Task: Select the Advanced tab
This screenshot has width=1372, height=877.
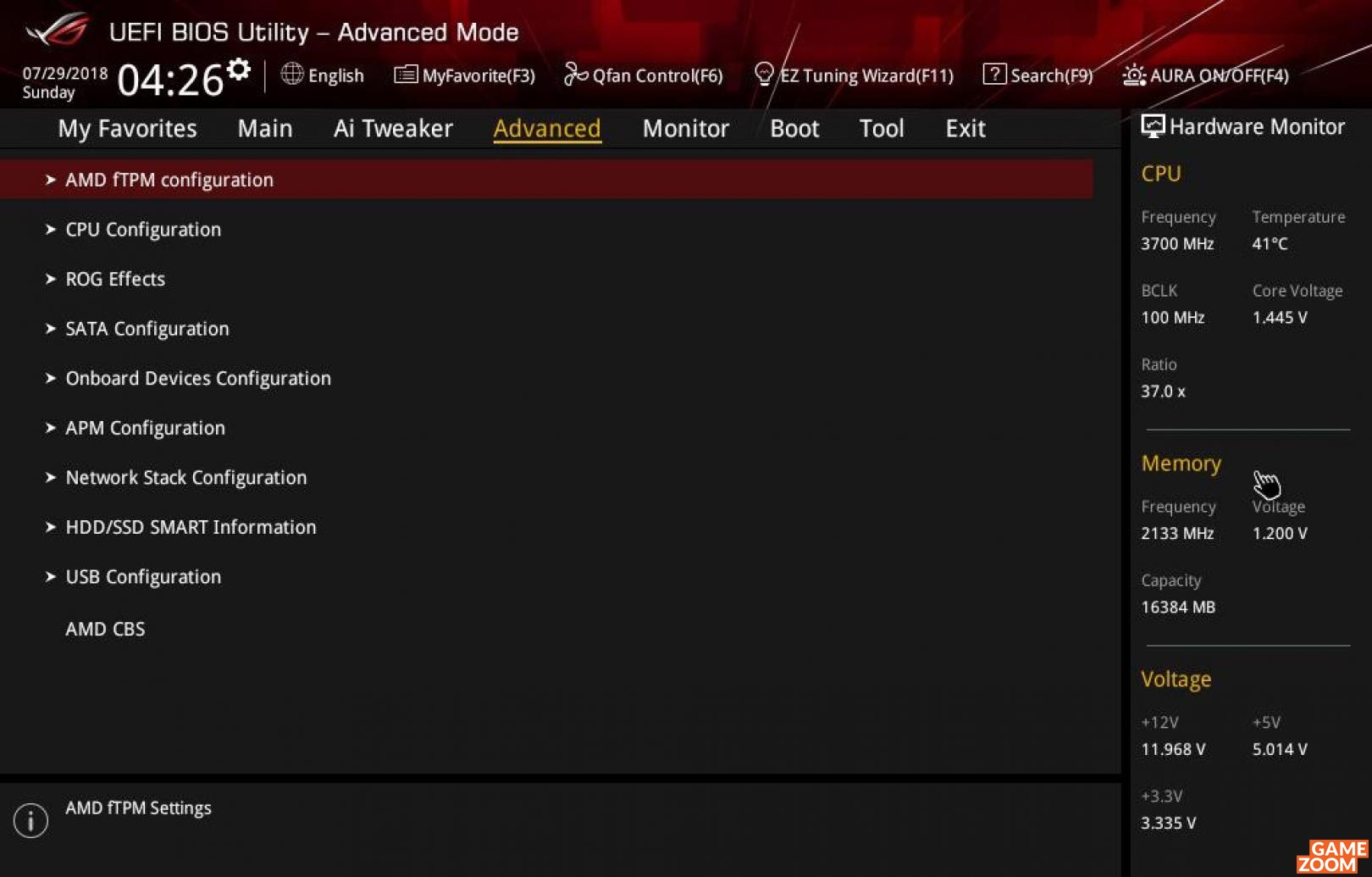Action: [547, 128]
